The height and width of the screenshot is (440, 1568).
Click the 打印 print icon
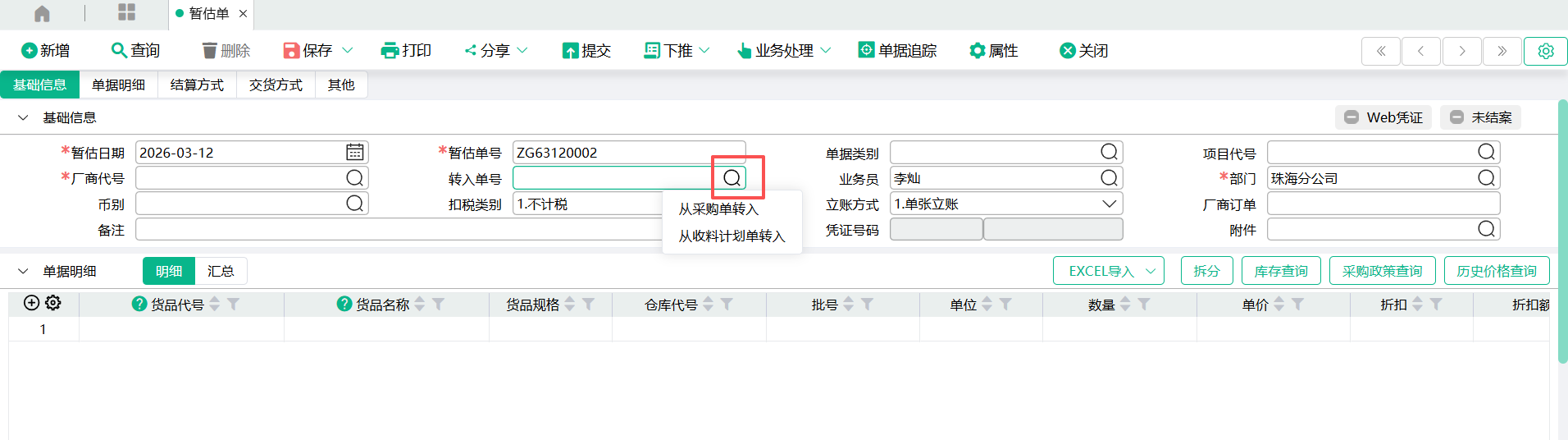(x=390, y=51)
